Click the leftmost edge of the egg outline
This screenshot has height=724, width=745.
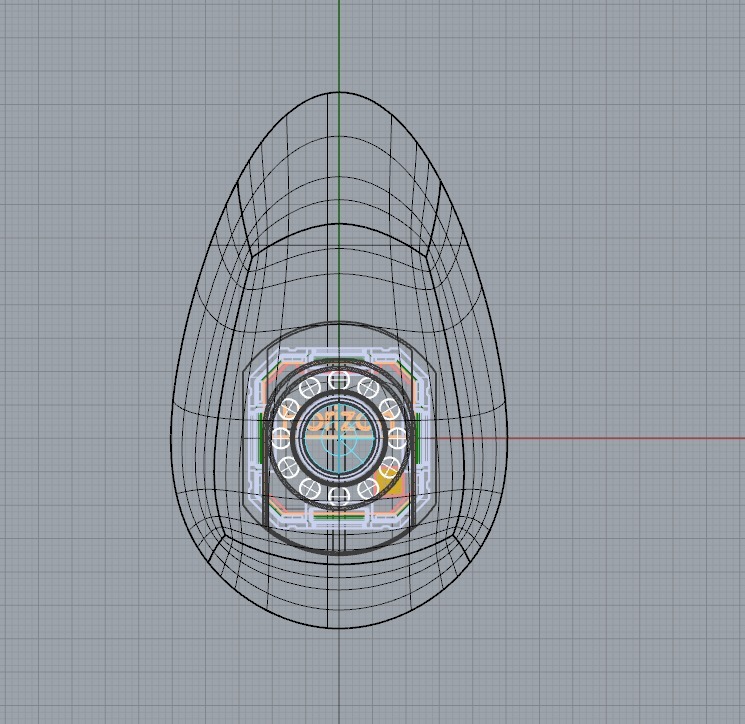pyautogui.click(x=171, y=440)
